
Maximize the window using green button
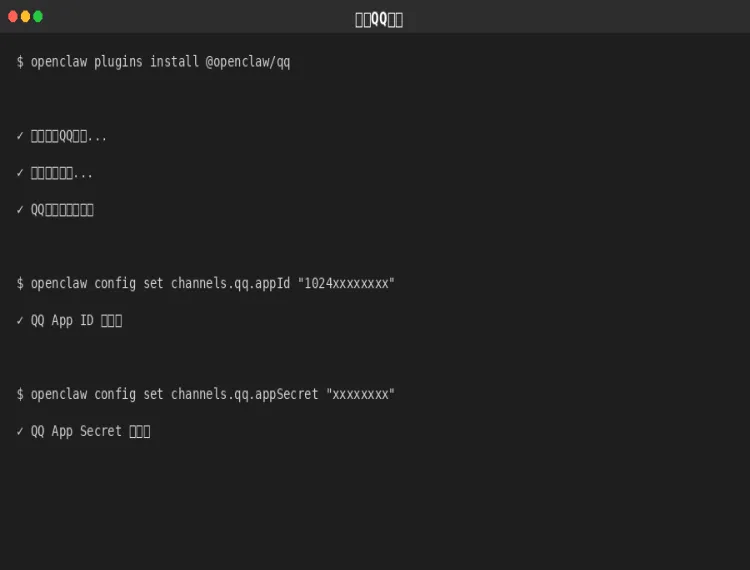[x=38, y=17]
